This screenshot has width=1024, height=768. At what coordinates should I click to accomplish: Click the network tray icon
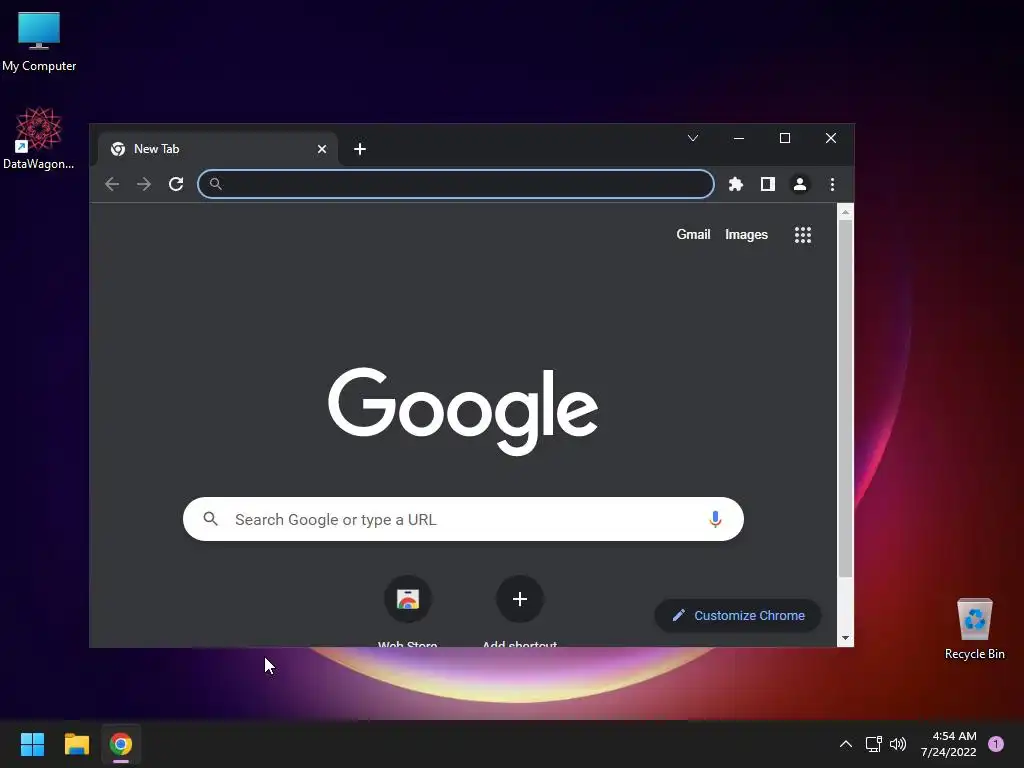pyautogui.click(x=873, y=744)
